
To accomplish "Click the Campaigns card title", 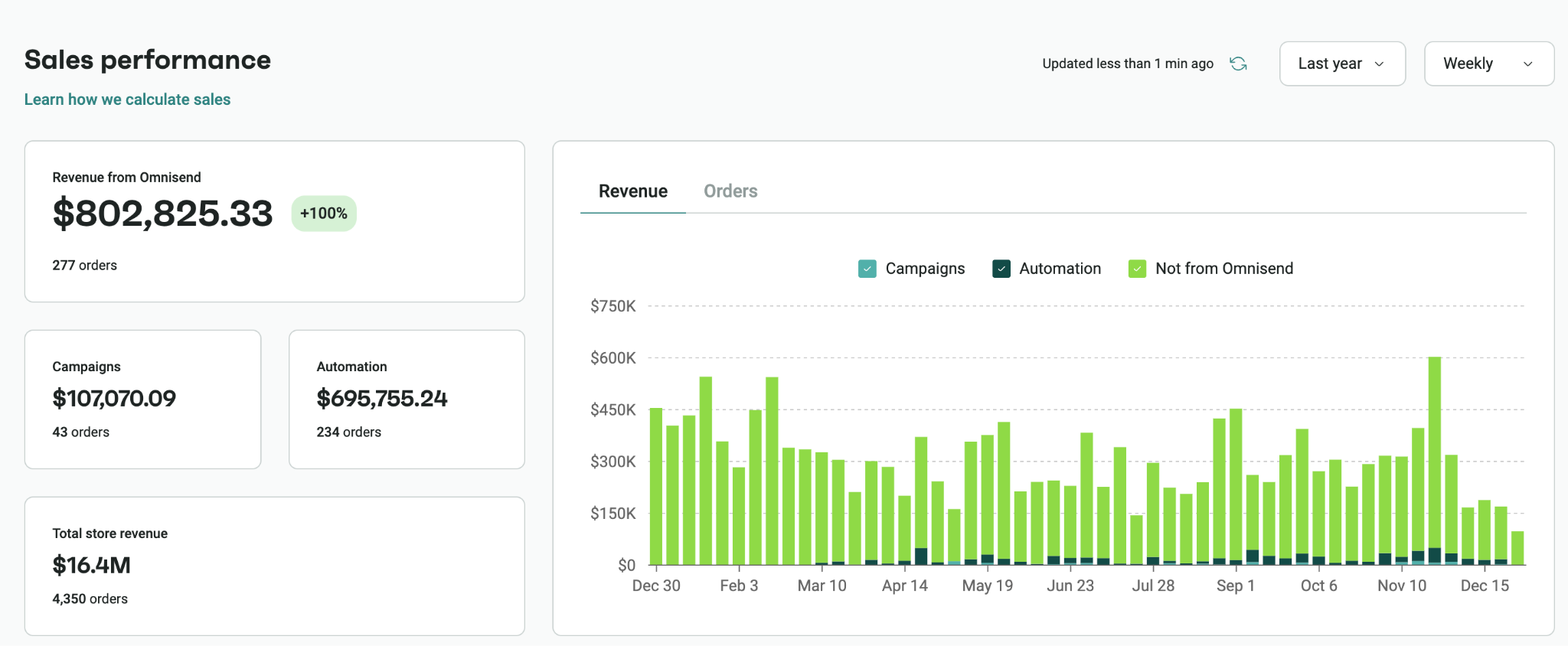I will 87,367.
